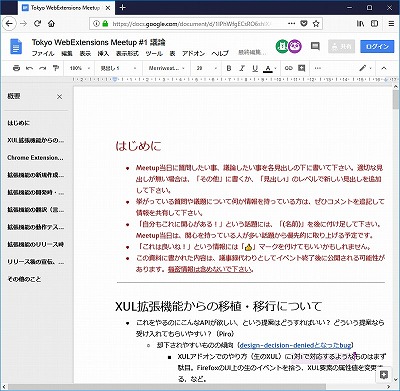Jump to その他のこと outline entry
400x391 pixels.
point(24,279)
